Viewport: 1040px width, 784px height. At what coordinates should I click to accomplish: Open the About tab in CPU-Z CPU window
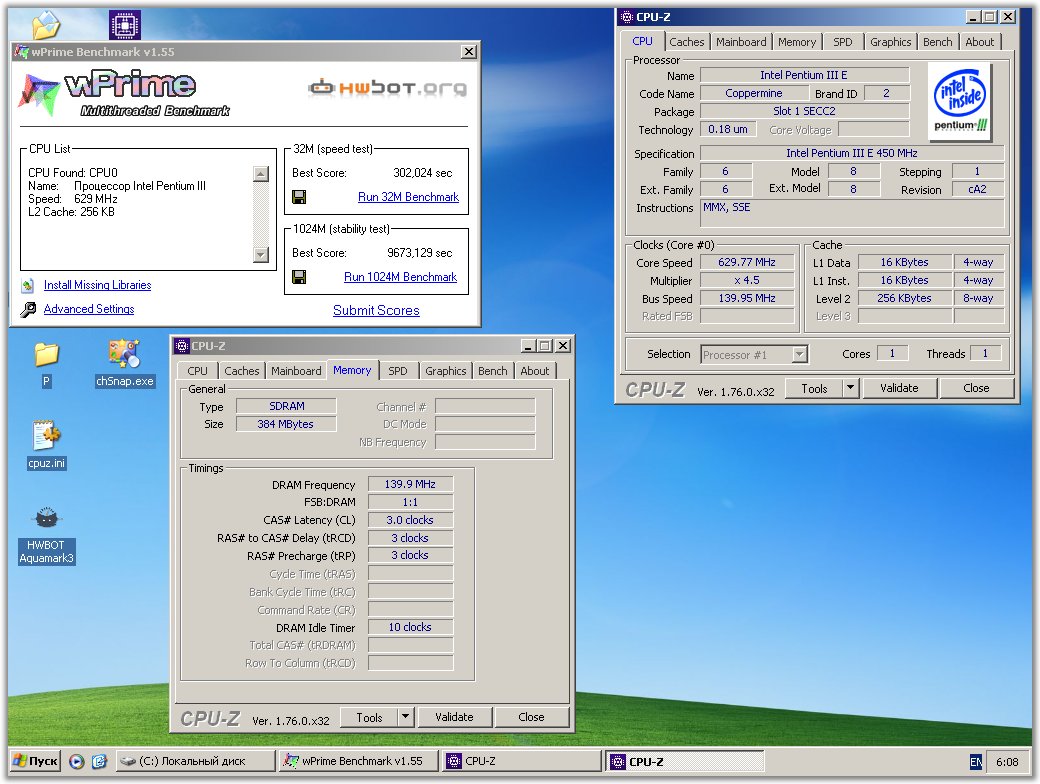click(x=980, y=42)
